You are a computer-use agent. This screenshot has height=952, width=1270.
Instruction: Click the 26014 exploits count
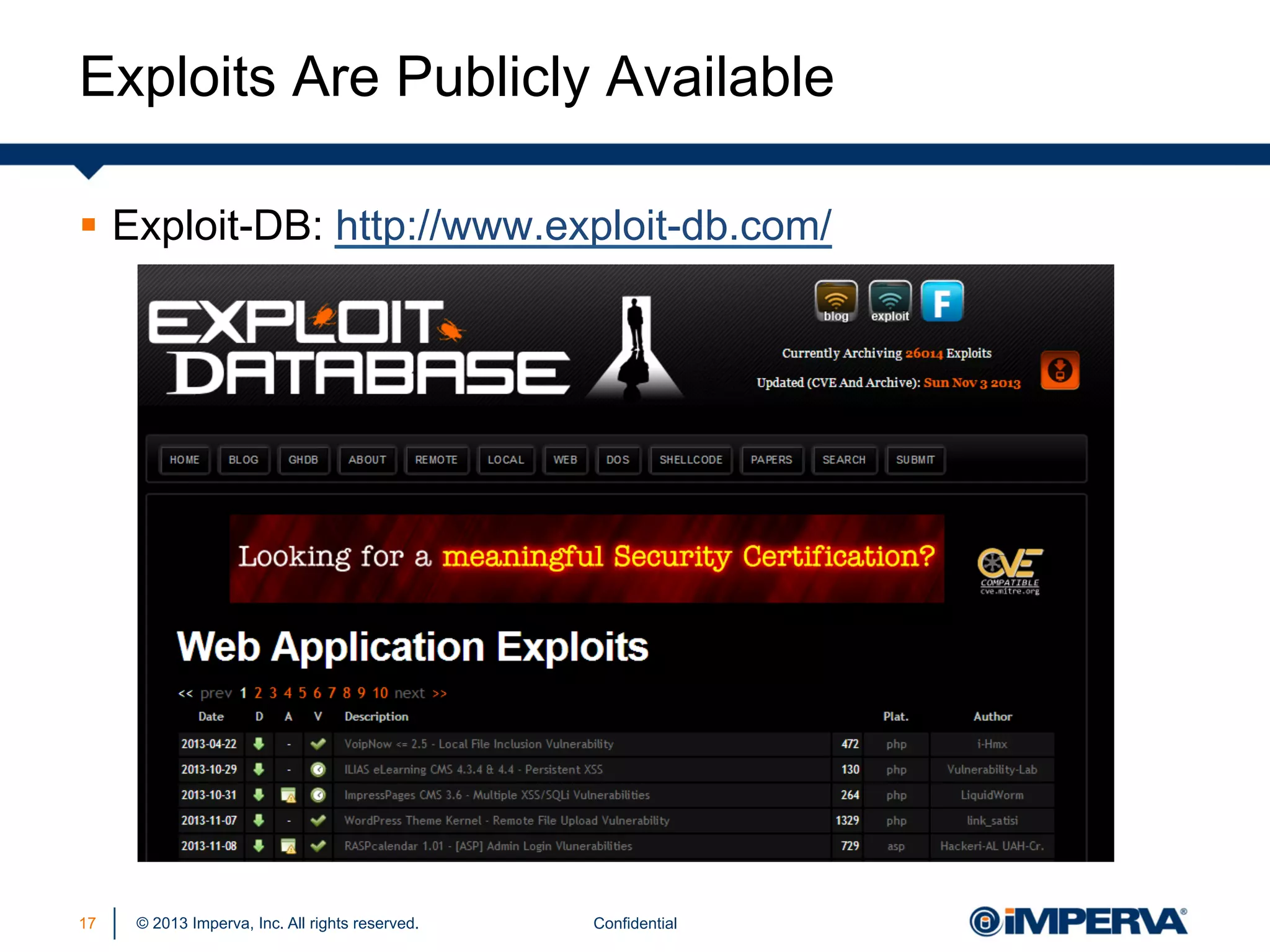pos(923,353)
